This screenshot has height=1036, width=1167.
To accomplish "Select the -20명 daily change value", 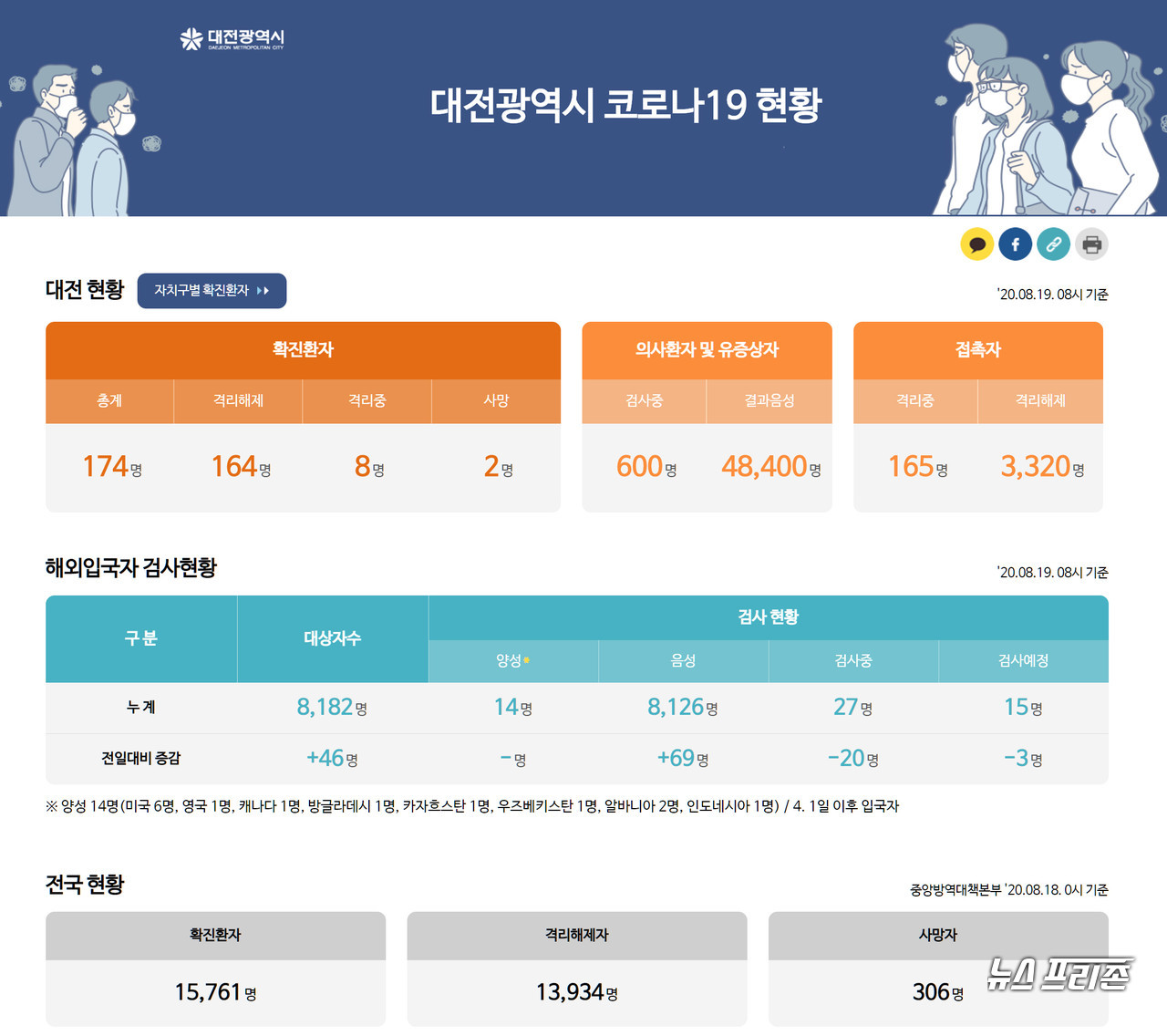I will pyautogui.click(x=853, y=759).
